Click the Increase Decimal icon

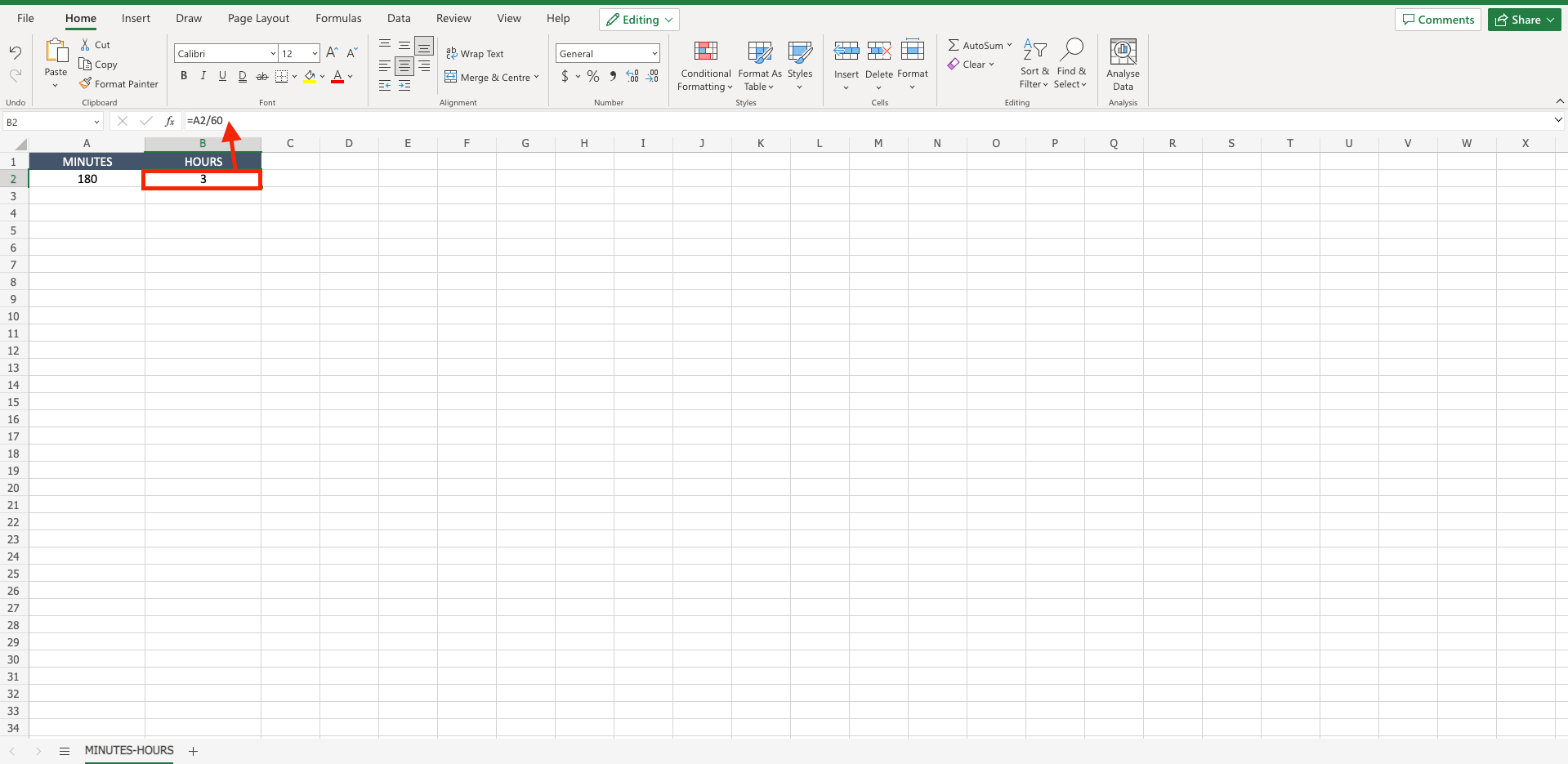[x=632, y=76]
